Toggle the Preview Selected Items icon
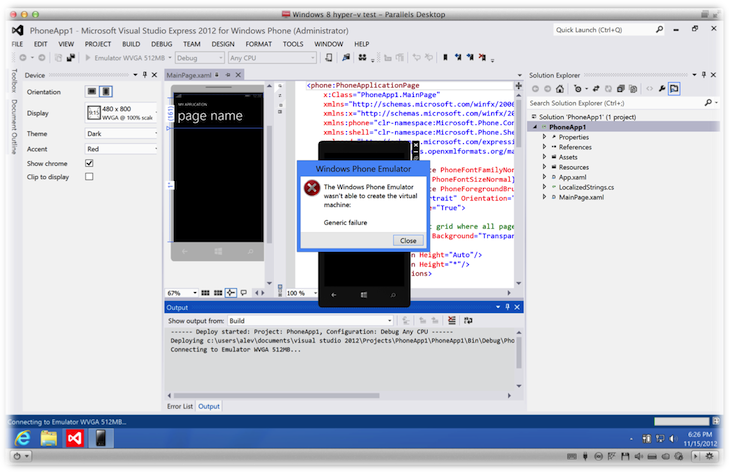 (674, 88)
